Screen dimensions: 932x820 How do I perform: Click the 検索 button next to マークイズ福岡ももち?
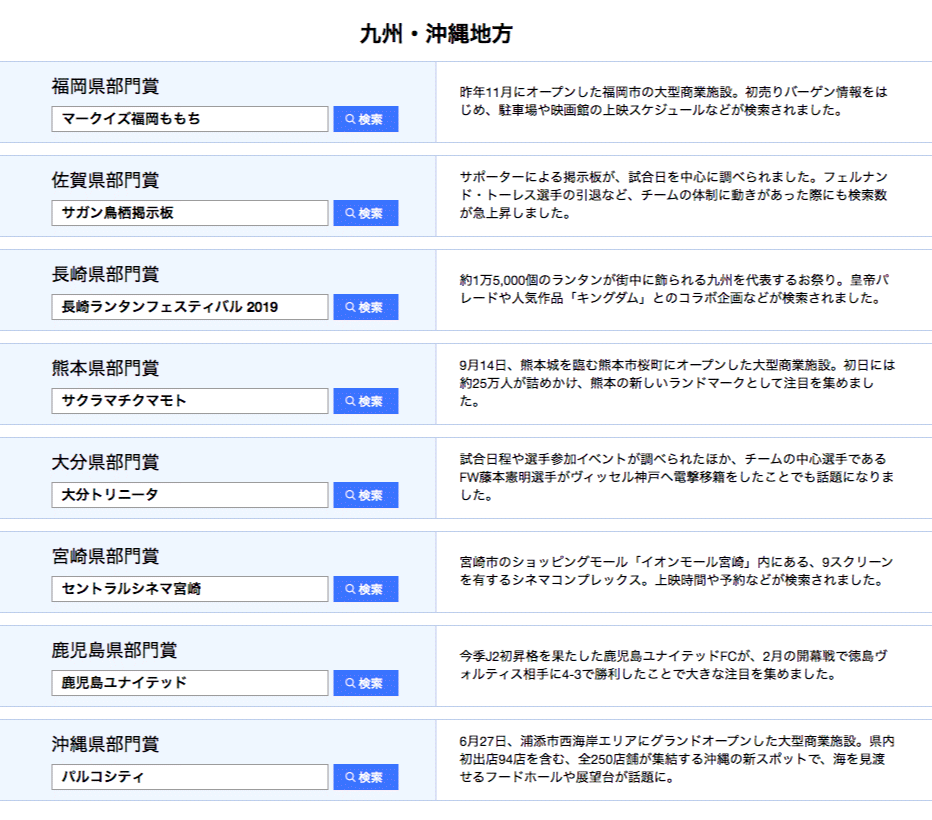point(365,119)
